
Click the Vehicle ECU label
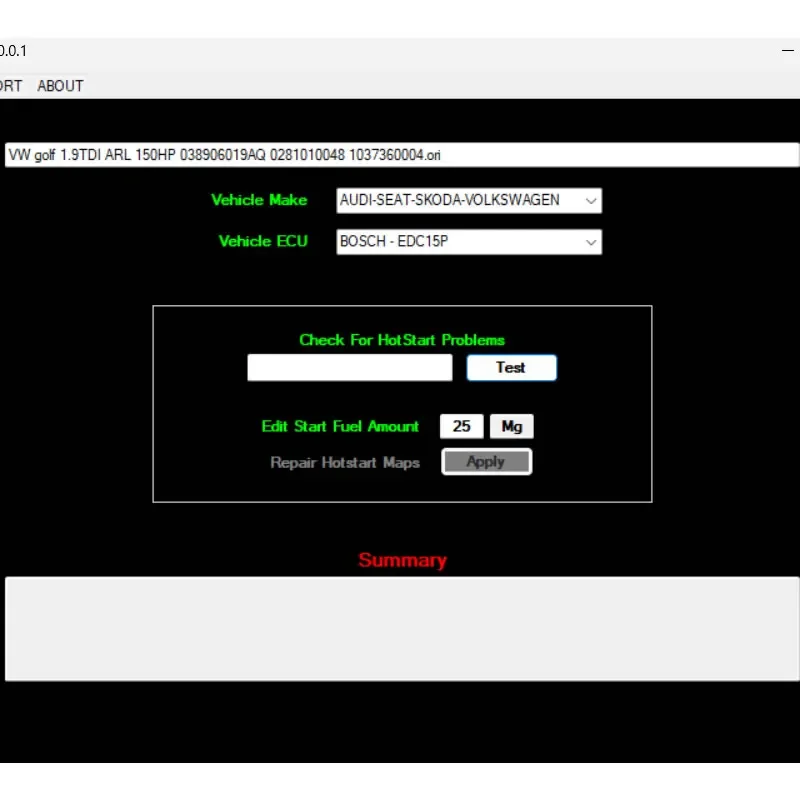[x=263, y=241]
